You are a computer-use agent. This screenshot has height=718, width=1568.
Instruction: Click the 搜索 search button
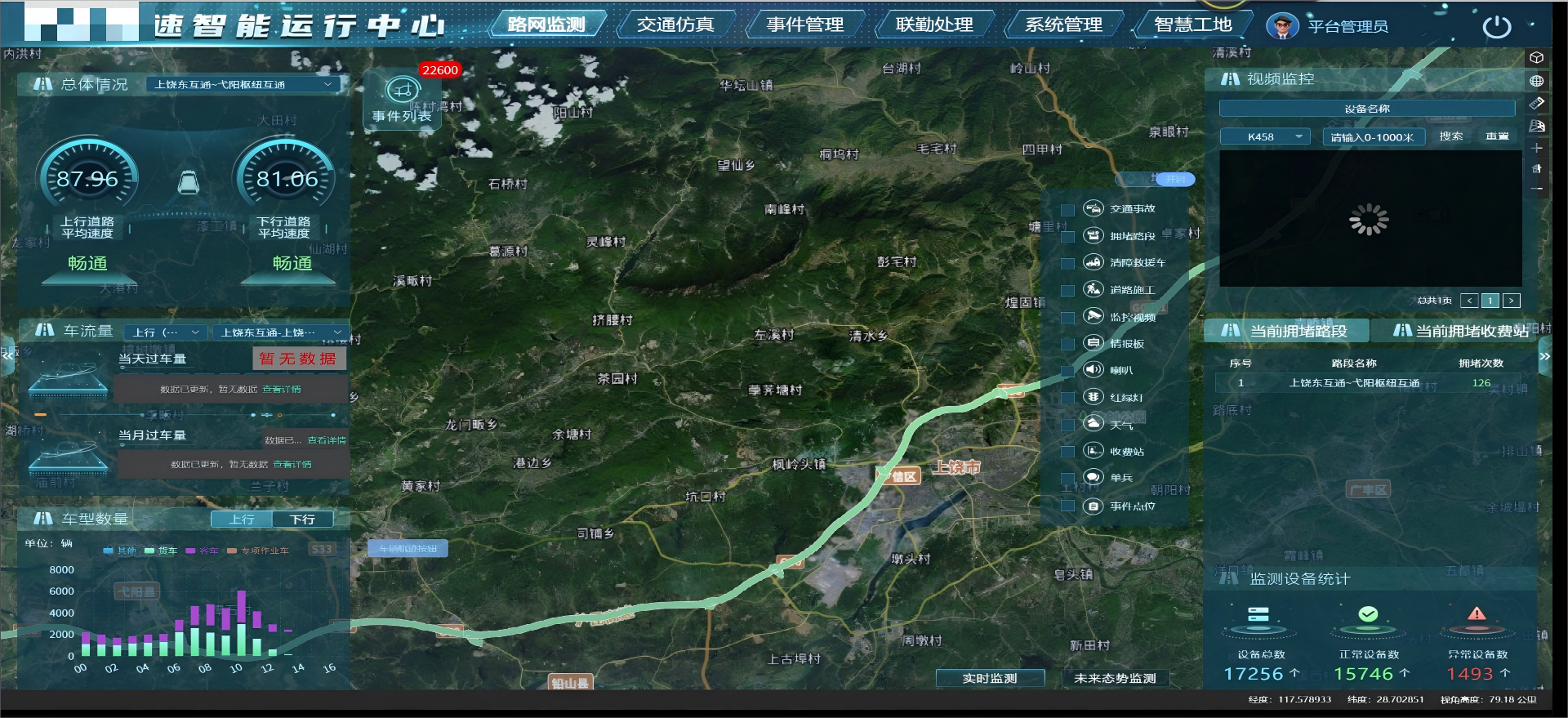(1450, 136)
